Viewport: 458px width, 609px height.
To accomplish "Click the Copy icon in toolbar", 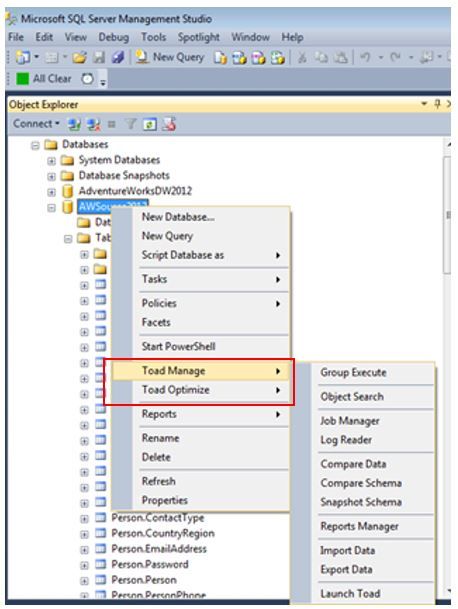I will (x=321, y=57).
